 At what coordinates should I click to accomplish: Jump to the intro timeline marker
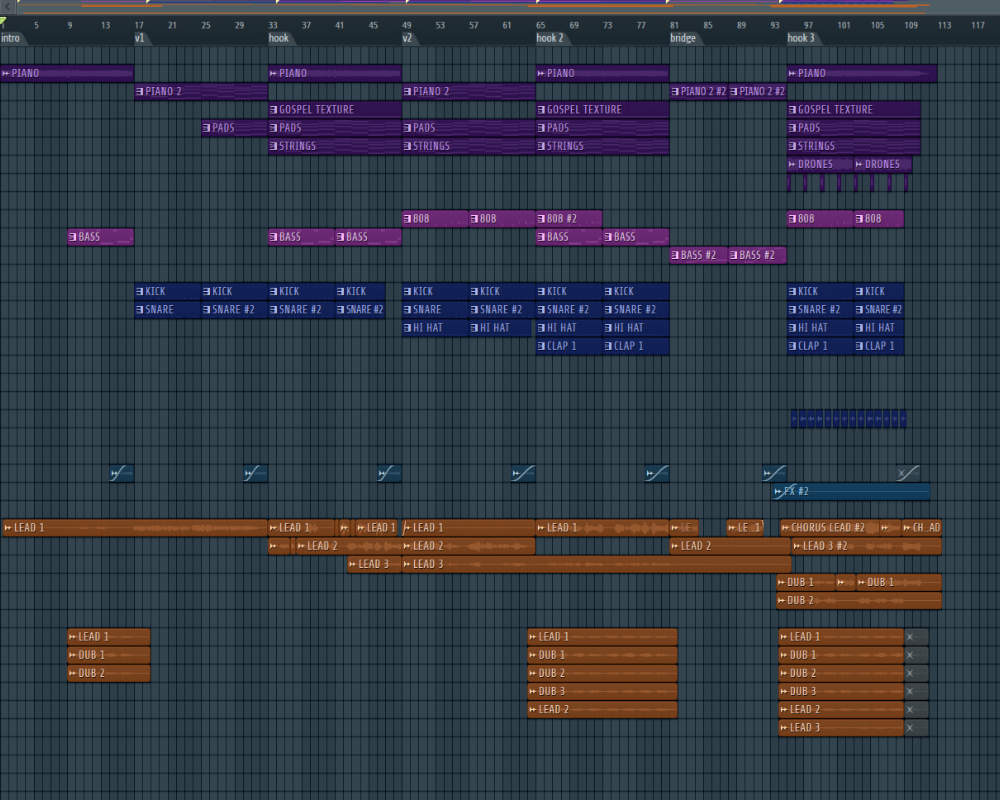10,38
